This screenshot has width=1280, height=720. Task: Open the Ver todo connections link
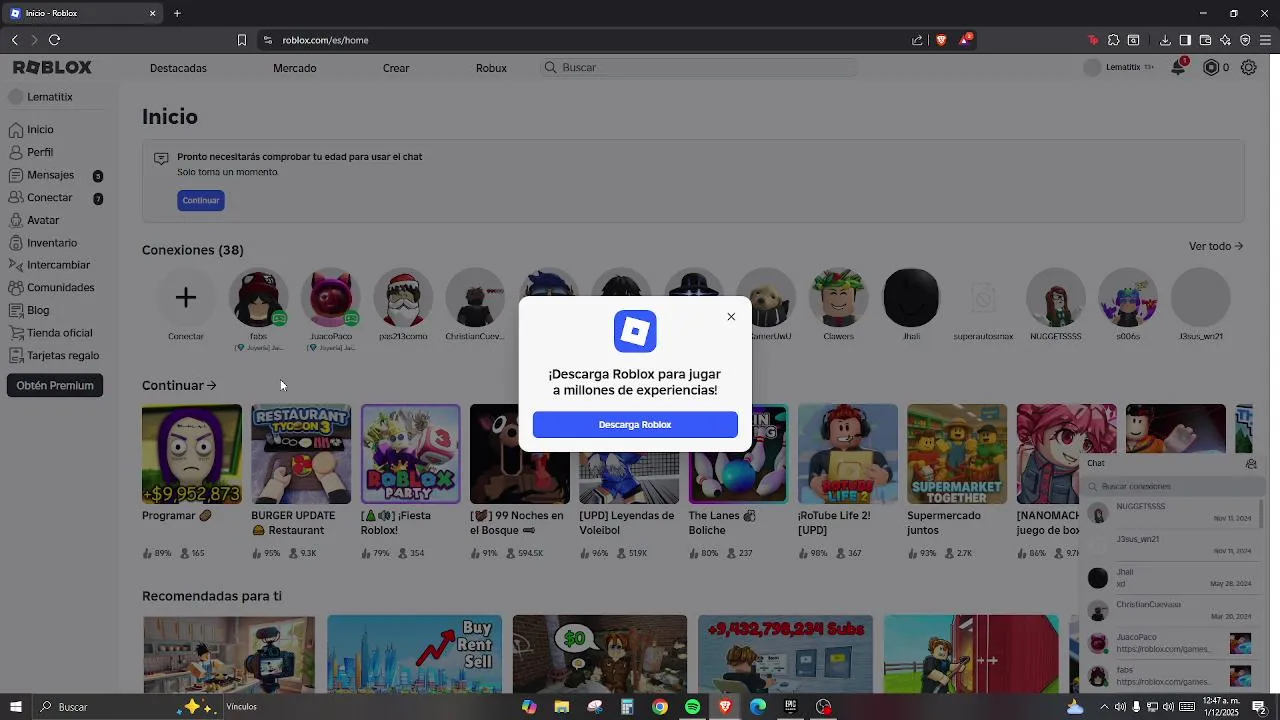(x=1216, y=246)
